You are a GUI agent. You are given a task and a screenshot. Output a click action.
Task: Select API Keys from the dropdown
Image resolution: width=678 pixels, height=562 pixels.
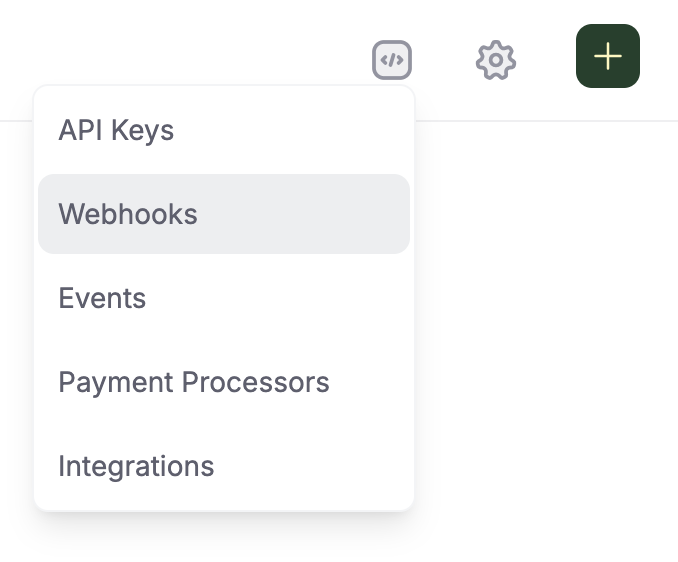point(224,130)
